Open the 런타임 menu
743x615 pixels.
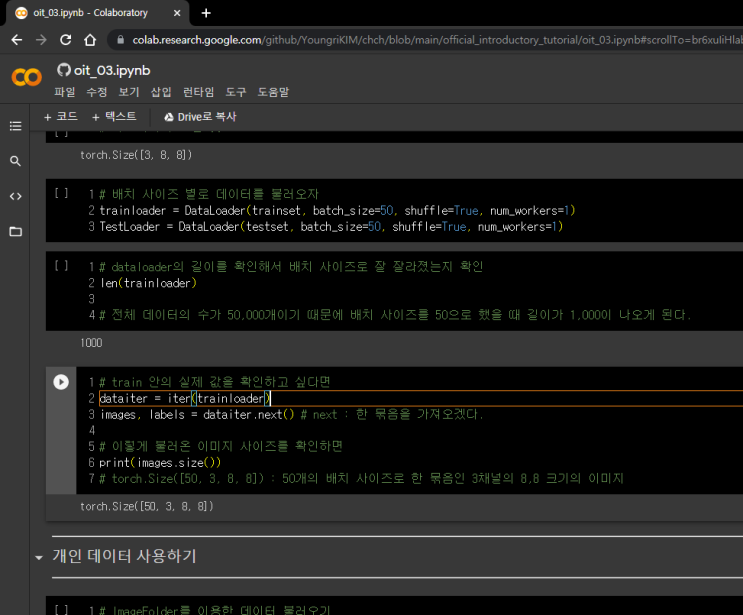198,92
